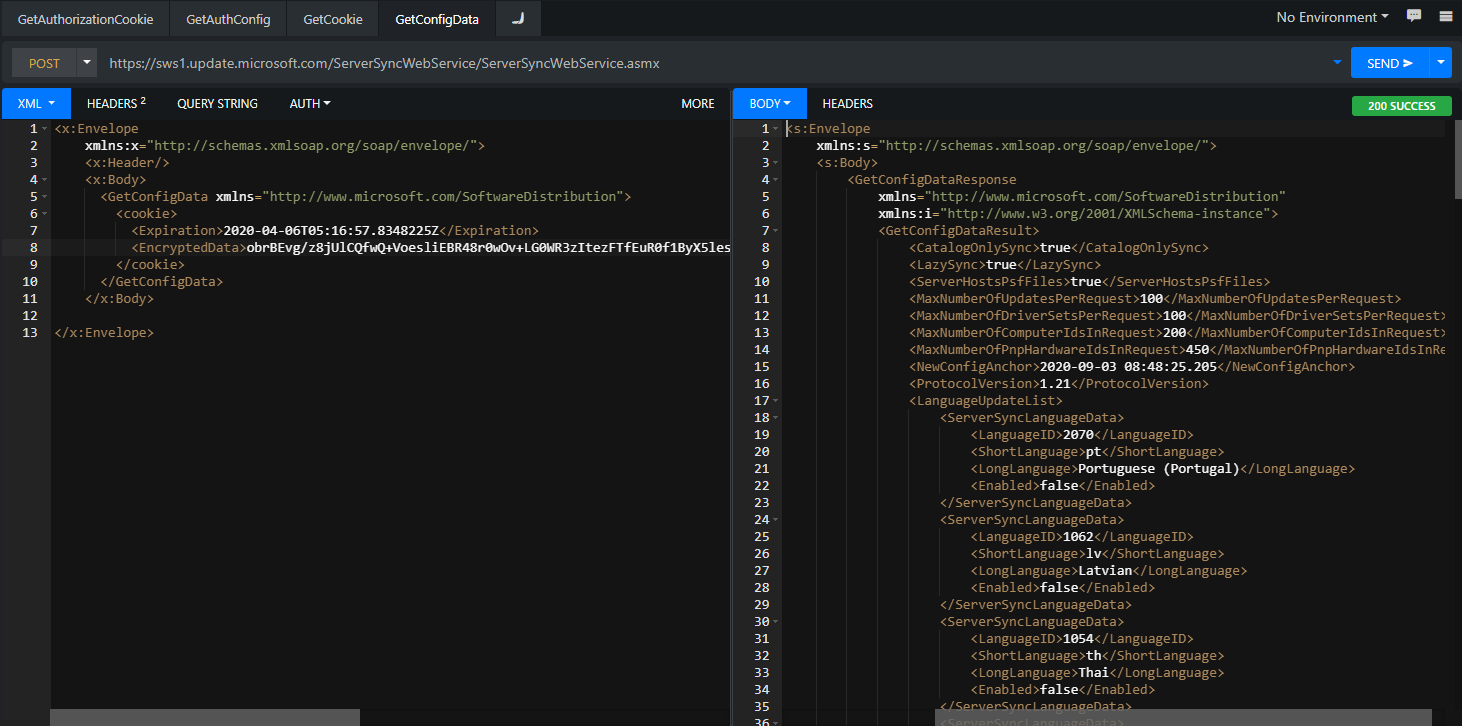Collapse ServerSyncLanguageData fold arrow on response line 18
1462x726 pixels.
(x=777, y=418)
